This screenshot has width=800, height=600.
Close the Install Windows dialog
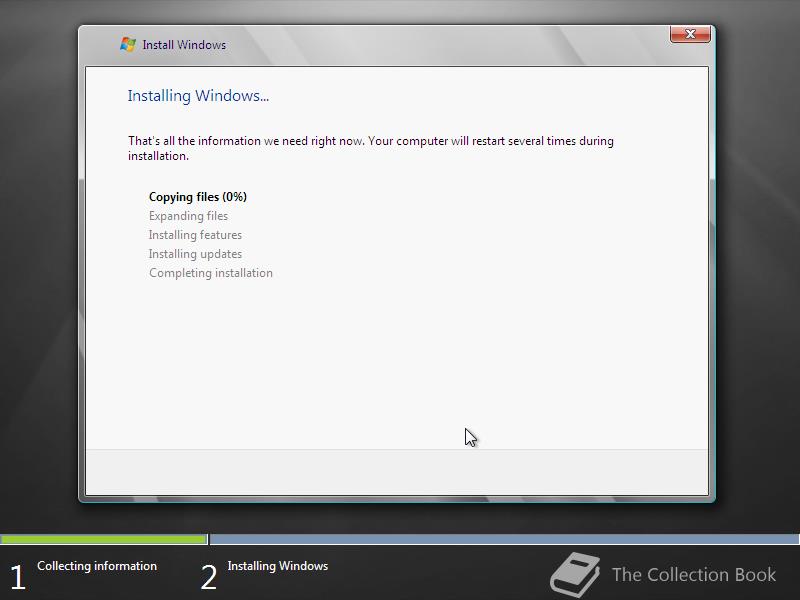(x=690, y=34)
